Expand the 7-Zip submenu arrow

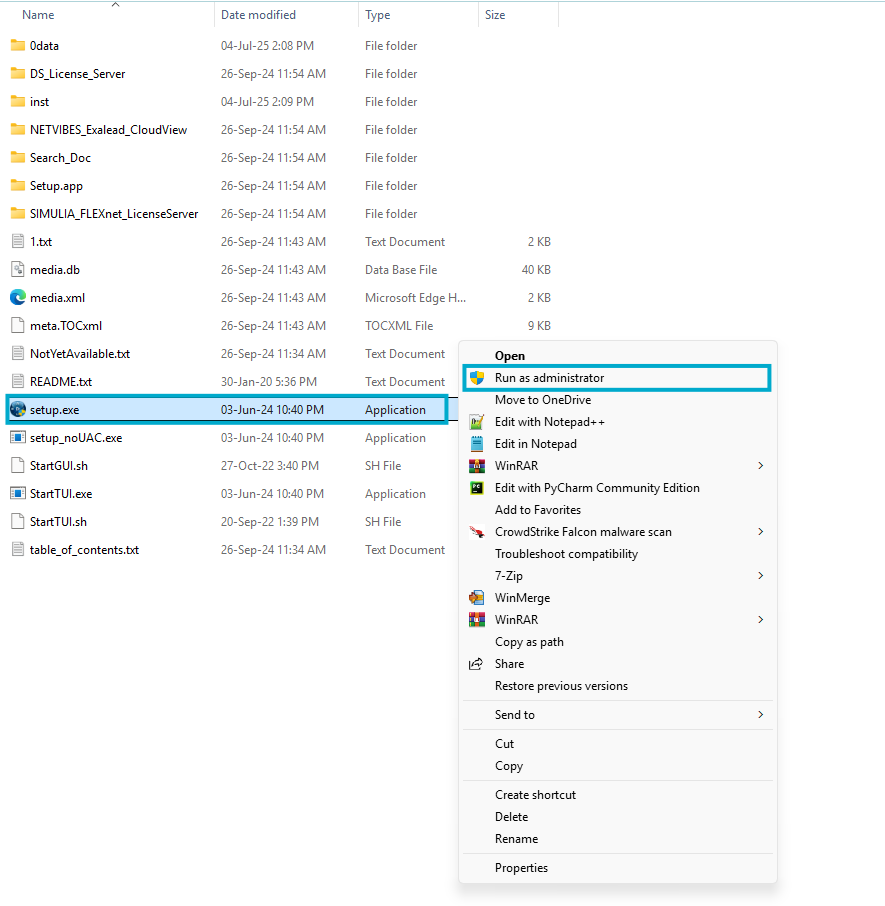point(759,575)
